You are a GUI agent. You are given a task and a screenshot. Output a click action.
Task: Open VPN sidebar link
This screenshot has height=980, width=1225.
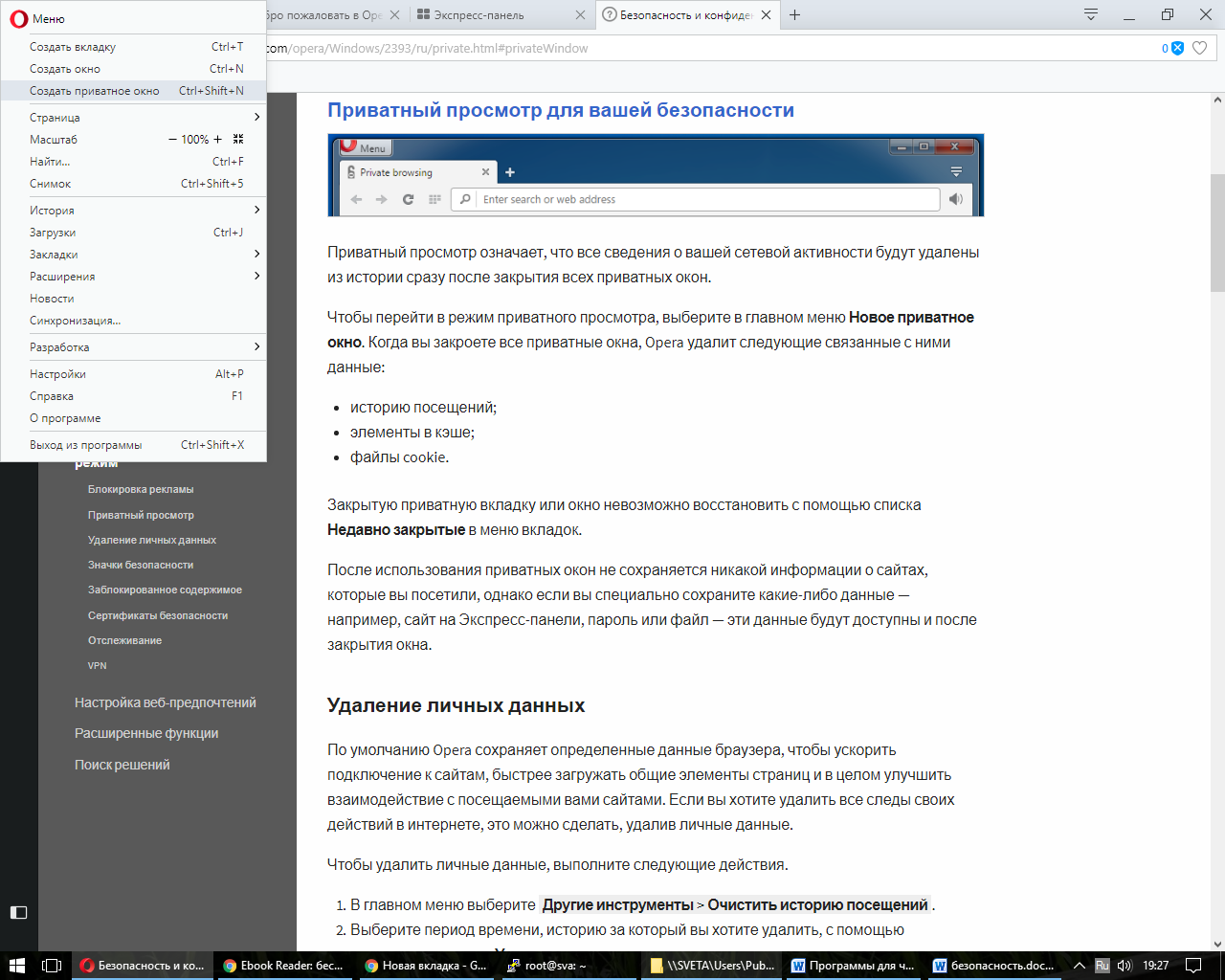(98, 665)
